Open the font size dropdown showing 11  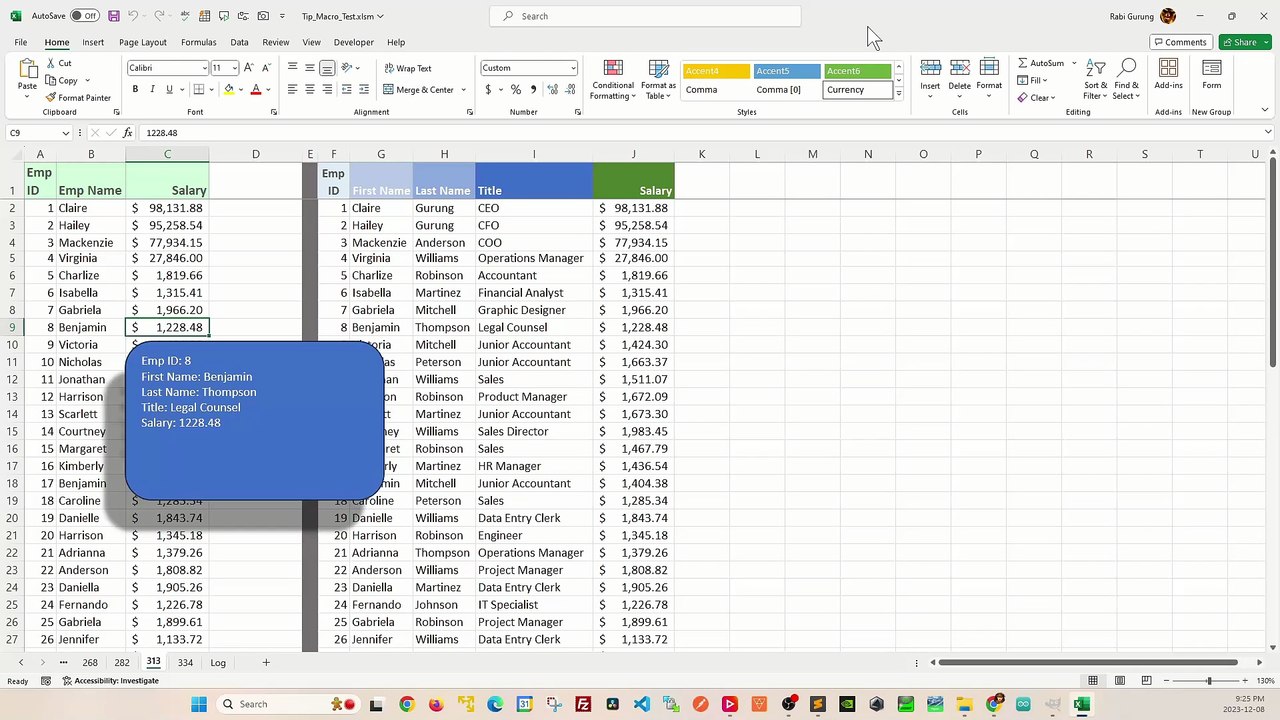234,68
